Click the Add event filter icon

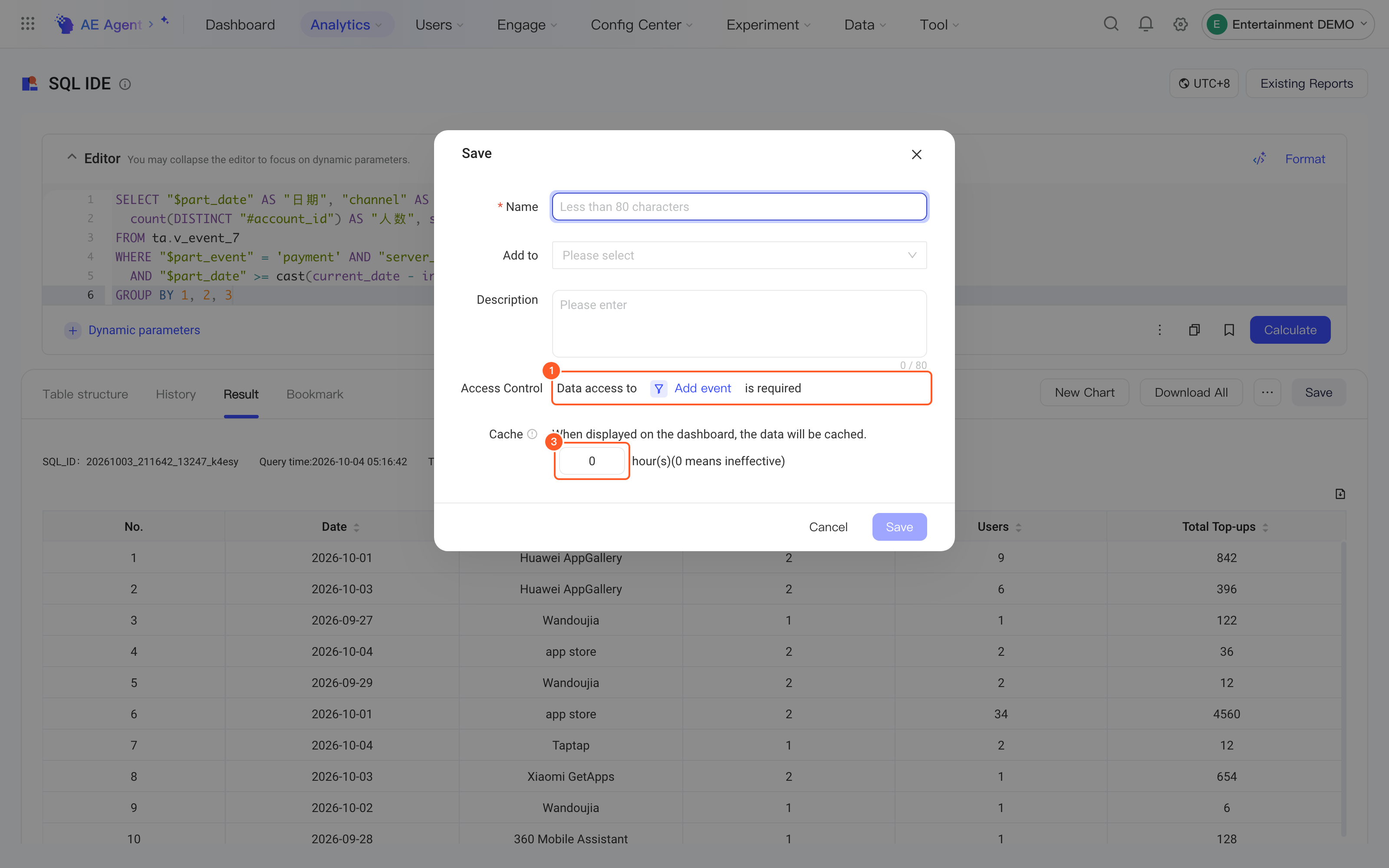click(x=658, y=389)
